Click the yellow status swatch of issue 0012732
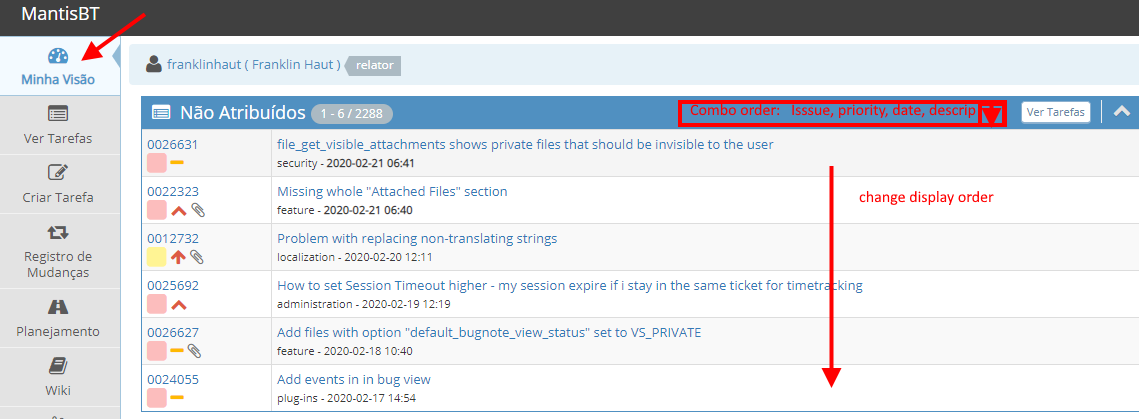 [x=156, y=257]
